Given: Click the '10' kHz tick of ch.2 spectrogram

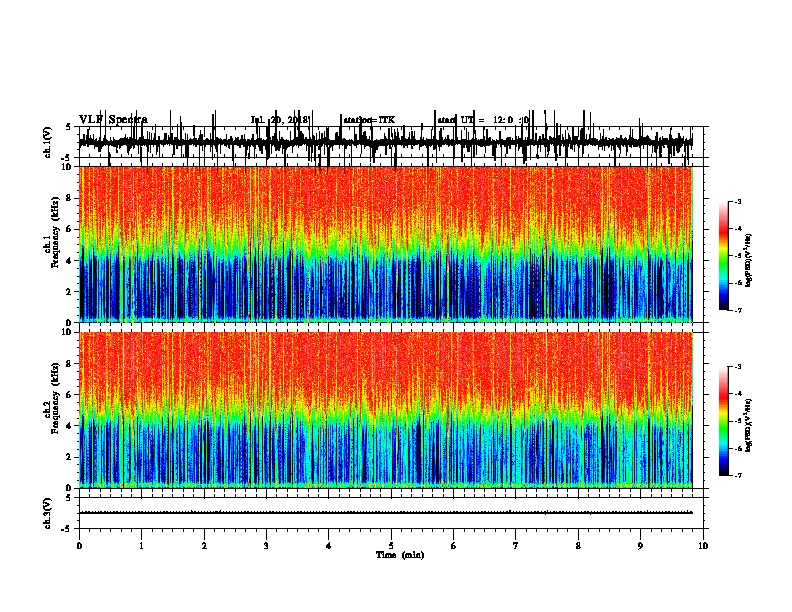Looking at the screenshot, I should (68, 332).
